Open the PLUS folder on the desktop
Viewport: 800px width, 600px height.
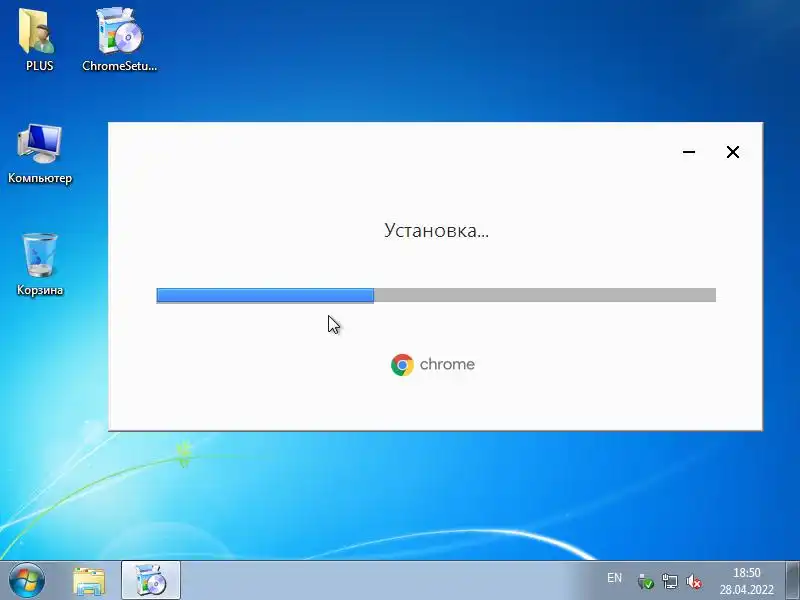pyautogui.click(x=39, y=40)
